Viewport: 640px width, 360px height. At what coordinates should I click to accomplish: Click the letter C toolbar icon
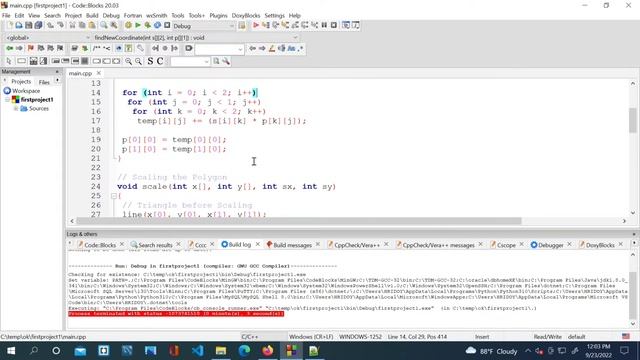click(160, 61)
